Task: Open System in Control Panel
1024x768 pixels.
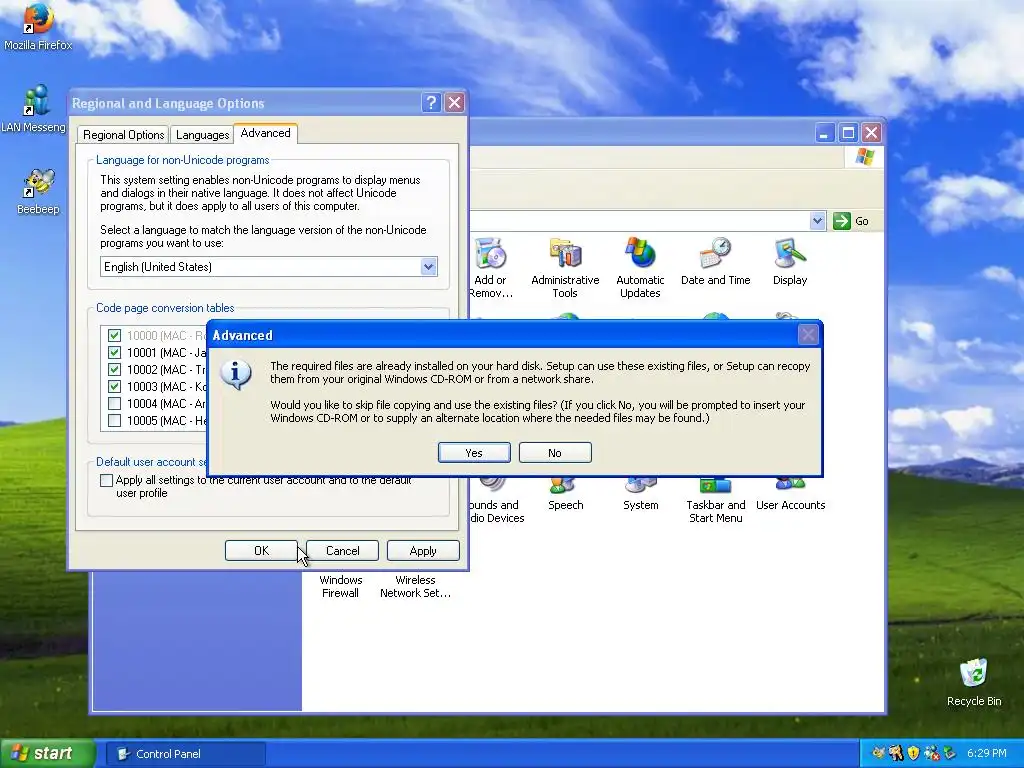Action: (641, 496)
